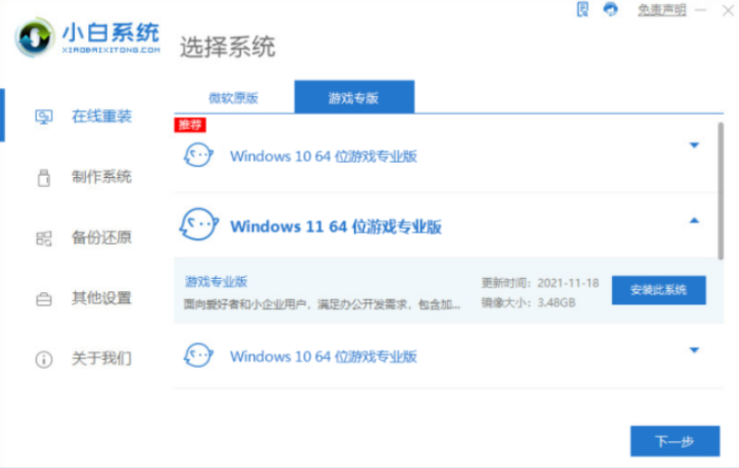This screenshot has width=739, height=468.
Task: Select the recommended Windows 10 64 位游戏专业版 title
Action: pyautogui.click(x=323, y=156)
